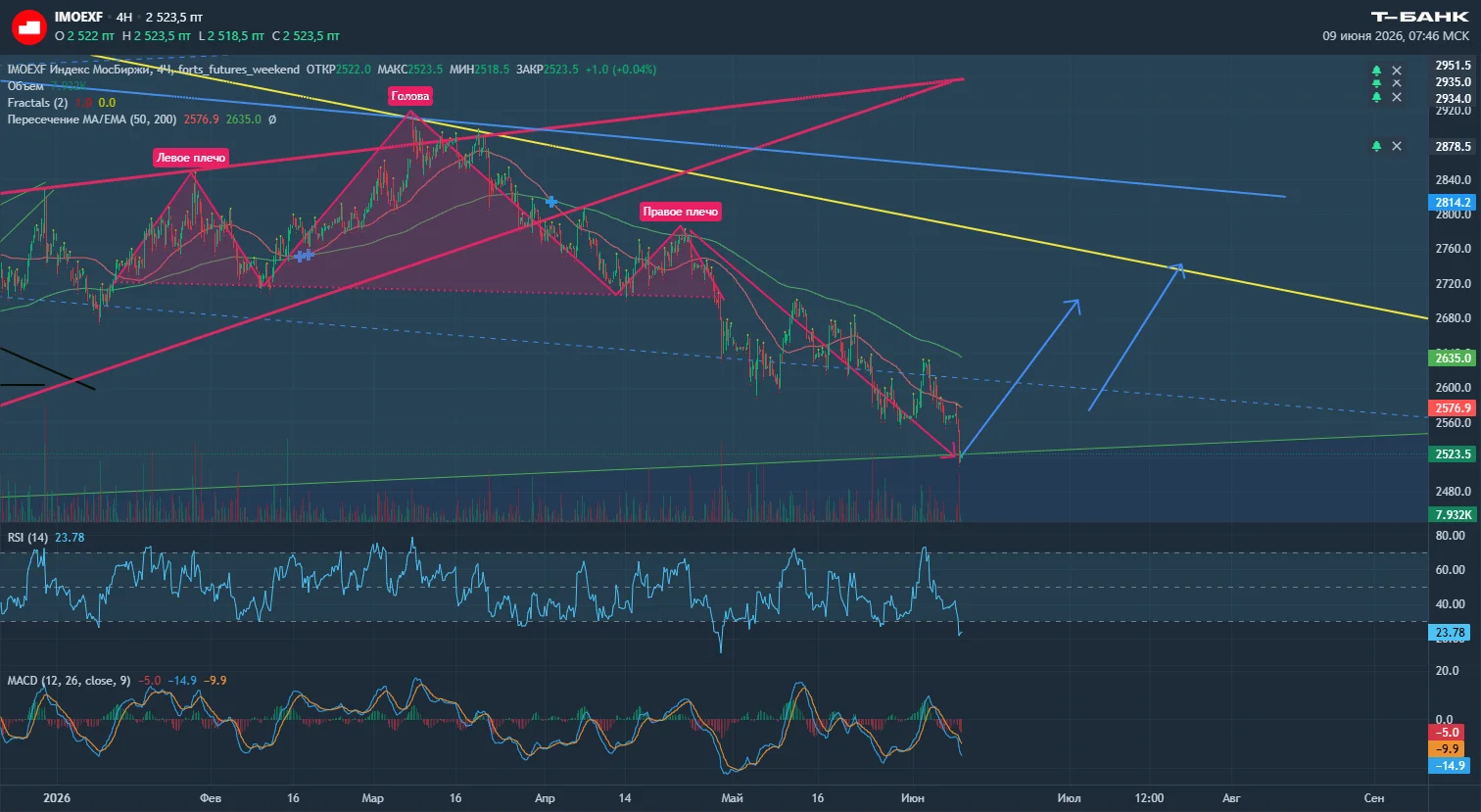Remove the 2951.5 alert with its X
This screenshot has width=1481, height=812.
1397,71
